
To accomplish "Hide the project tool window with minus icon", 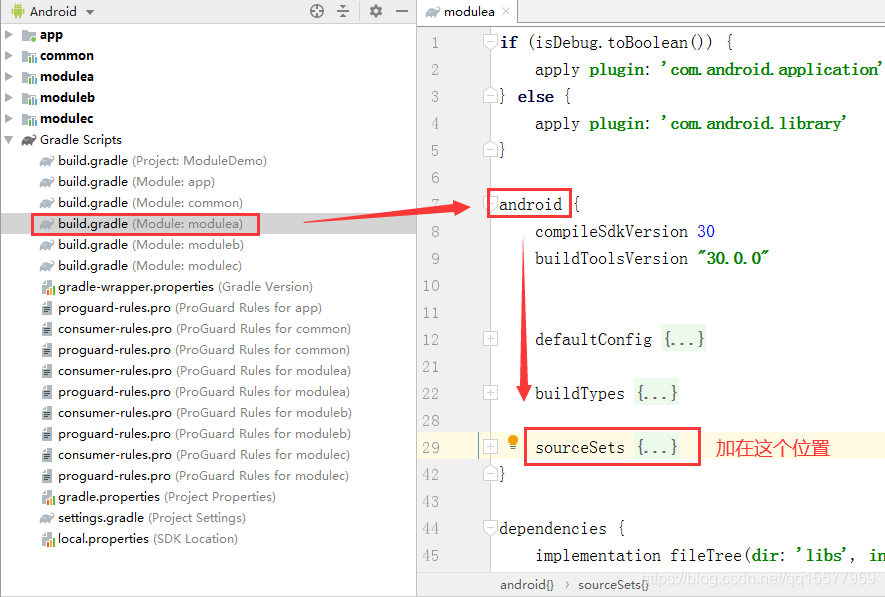I will coord(402,11).
